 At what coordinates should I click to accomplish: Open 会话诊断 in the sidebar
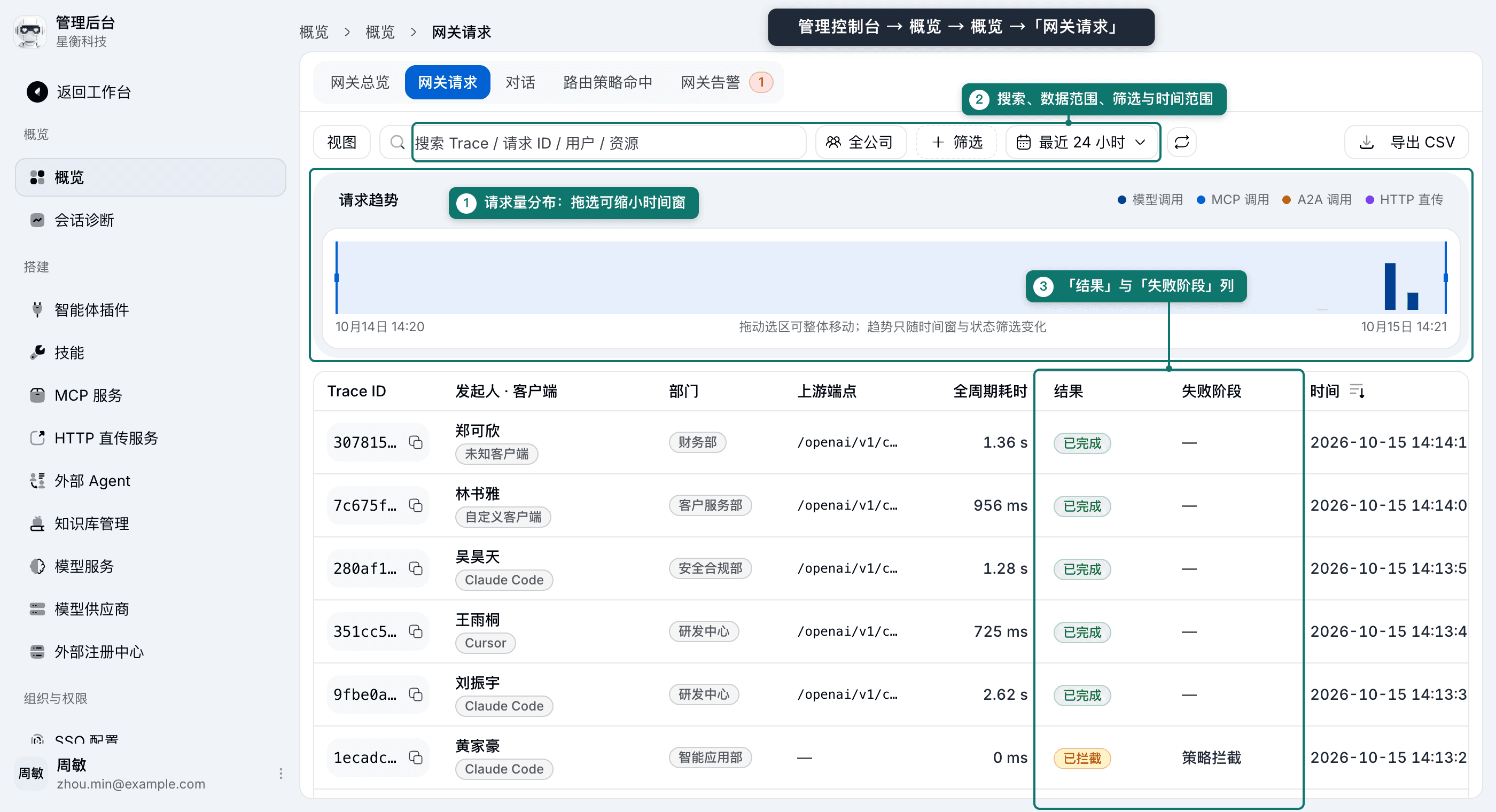[150, 220]
